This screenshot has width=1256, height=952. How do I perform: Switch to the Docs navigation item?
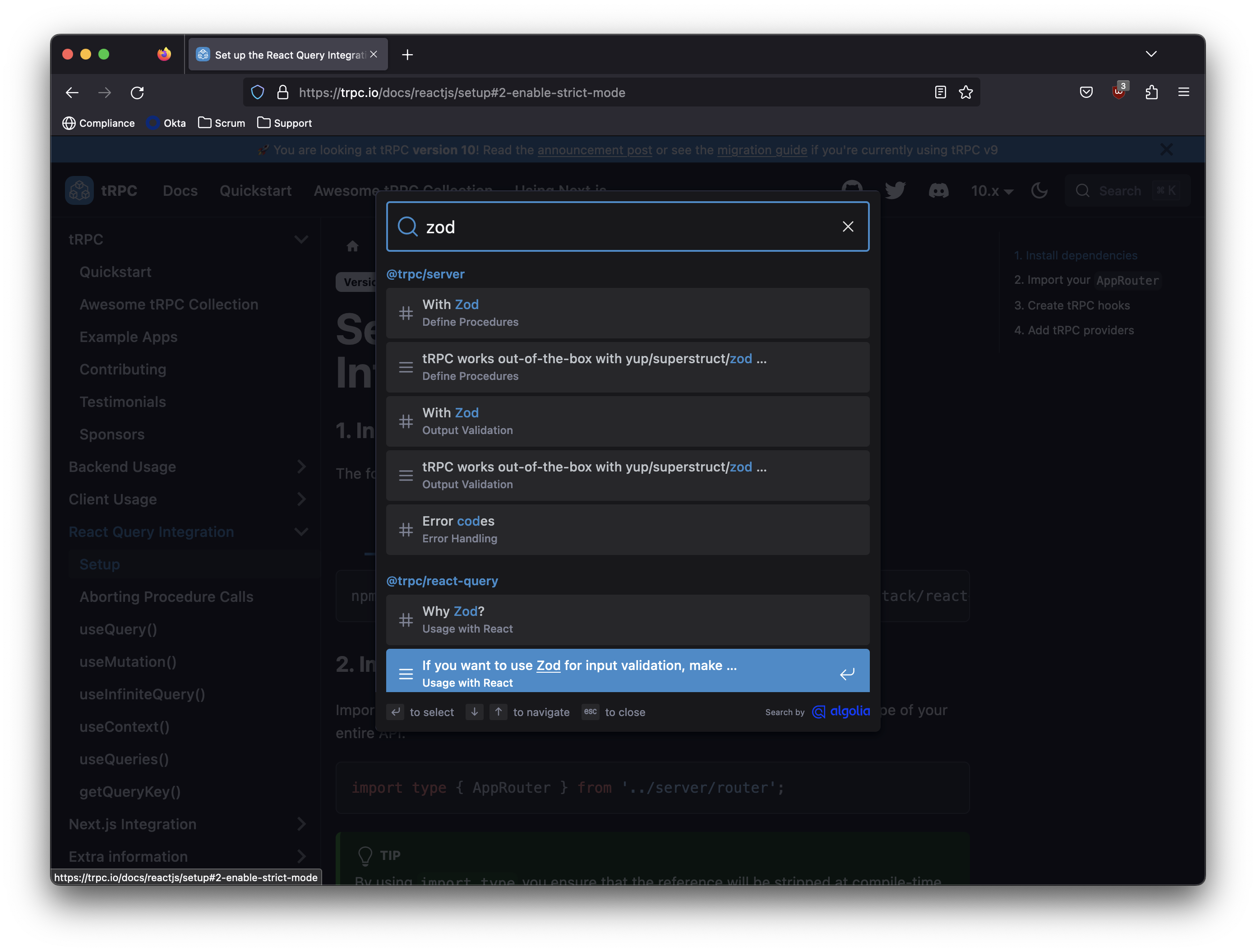180,191
